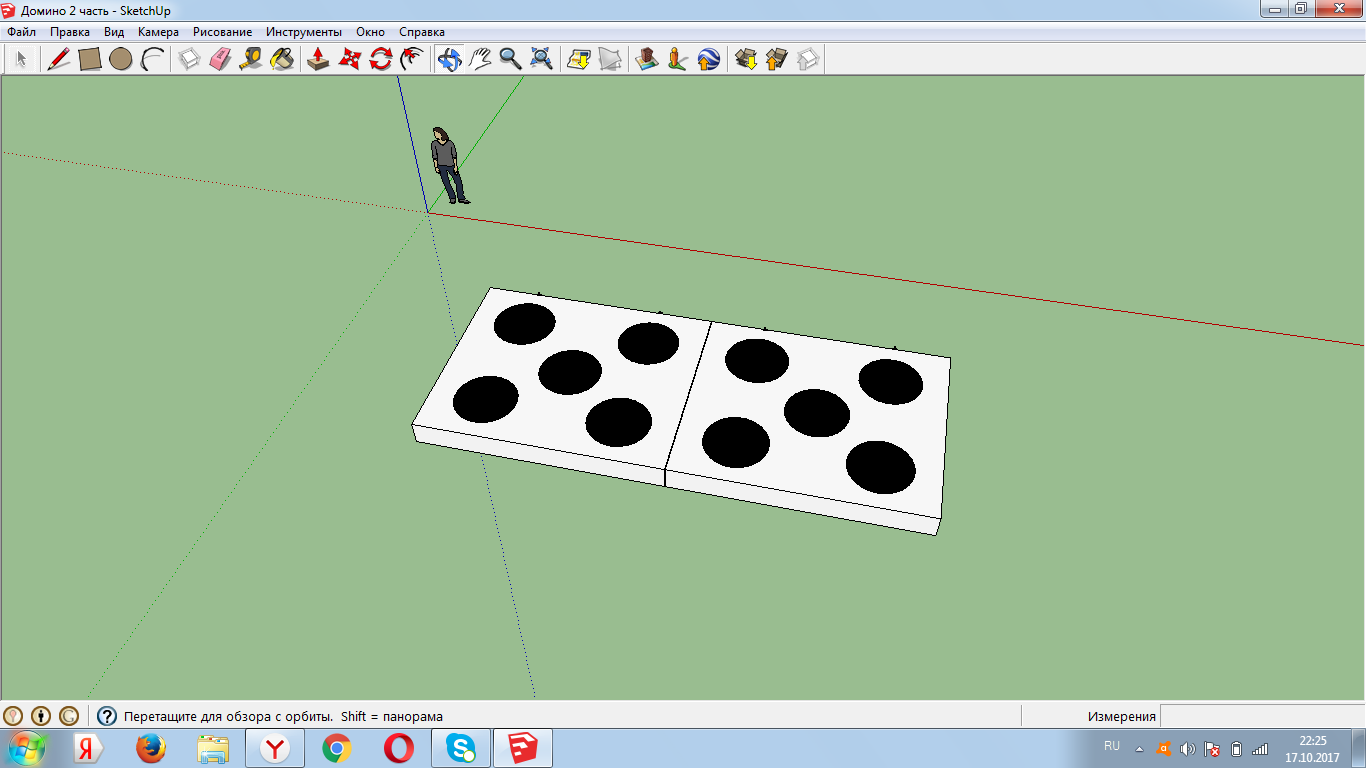The width and height of the screenshot is (1366, 768).
Task: Open the Вид menu
Action: pos(114,32)
